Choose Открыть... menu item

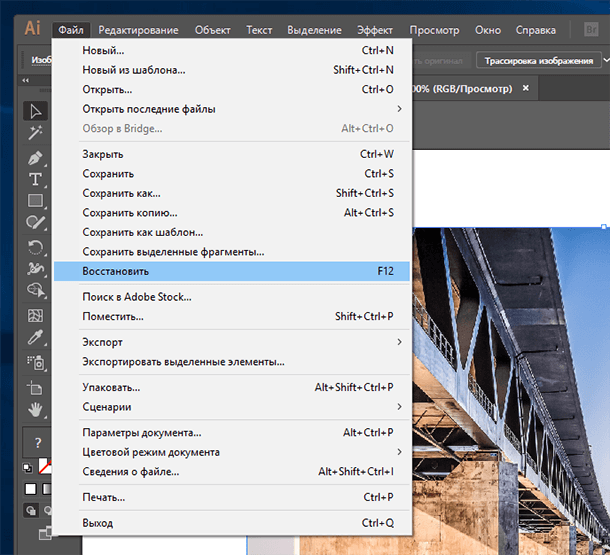coord(232,89)
